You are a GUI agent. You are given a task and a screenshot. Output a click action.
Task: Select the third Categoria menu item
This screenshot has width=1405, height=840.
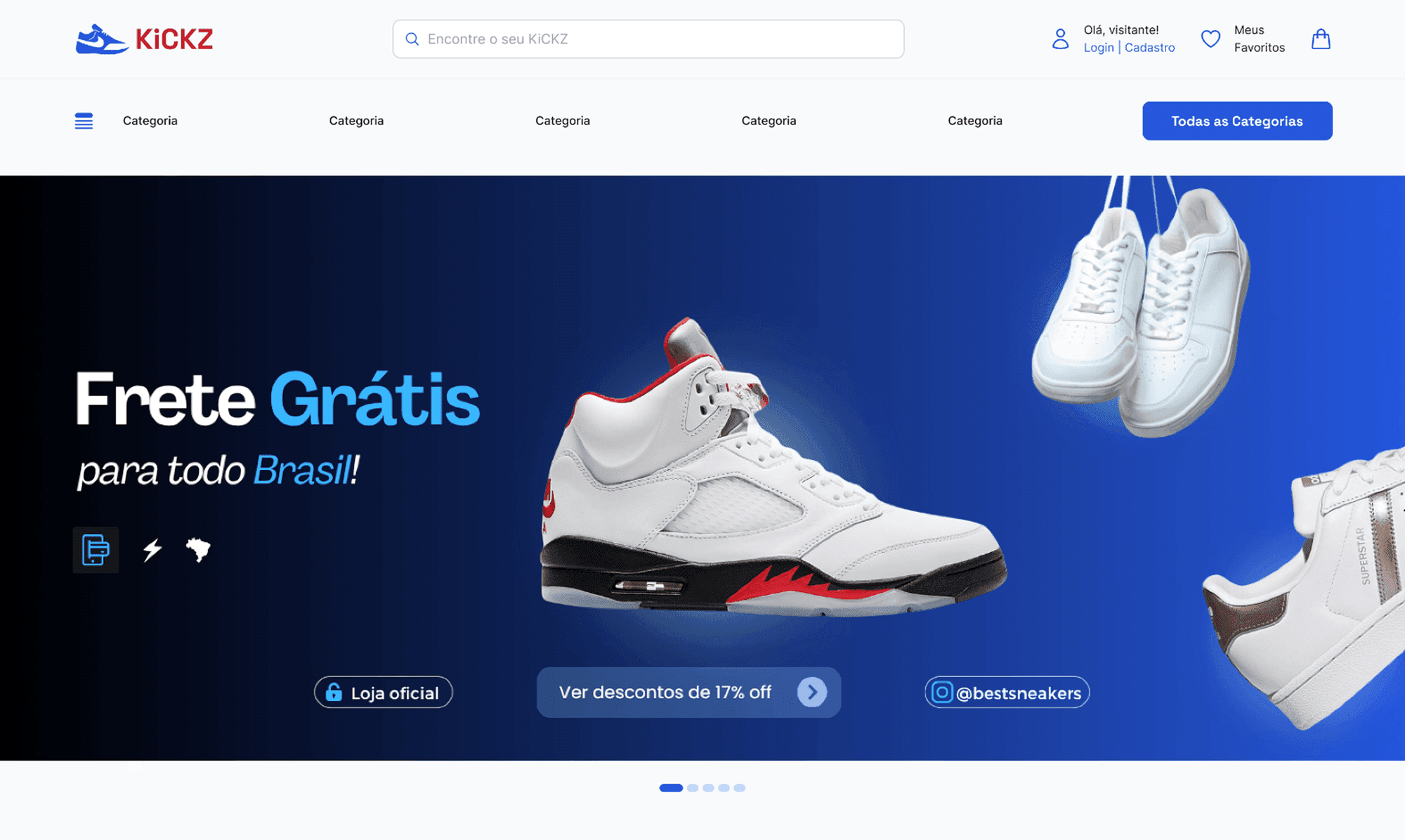click(563, 121)
